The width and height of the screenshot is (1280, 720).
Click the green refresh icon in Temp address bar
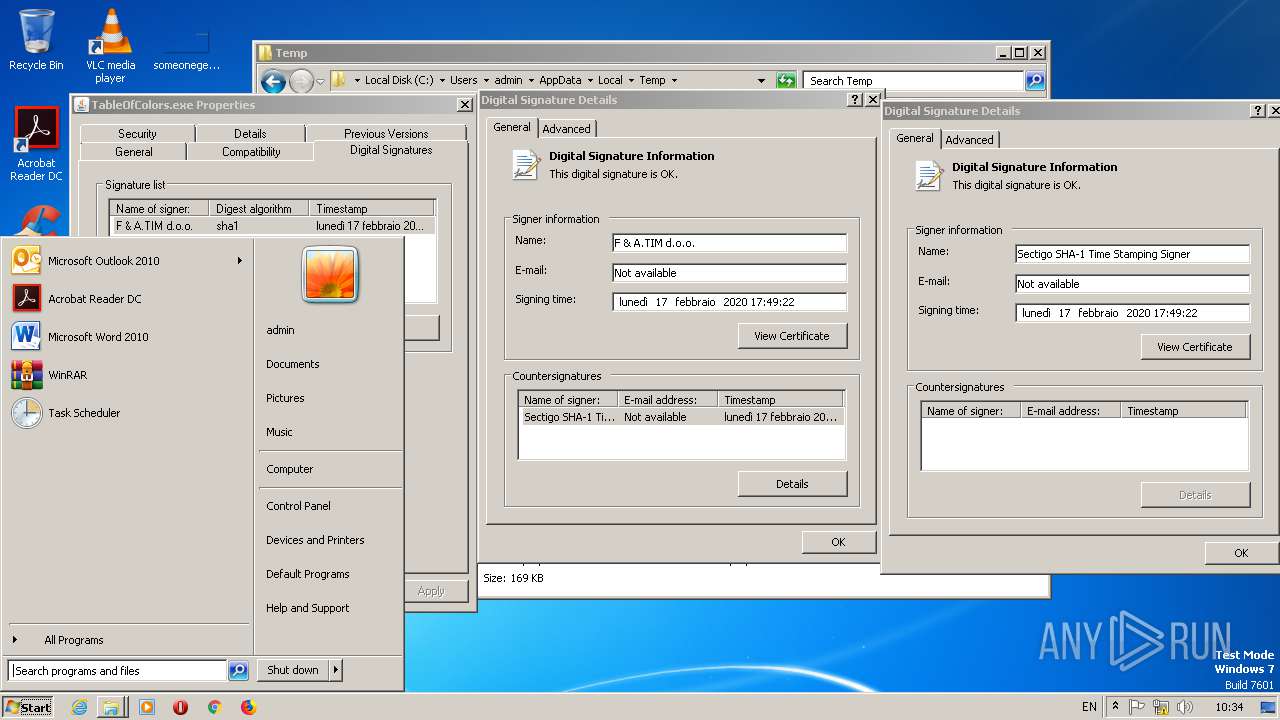(786, 81)
